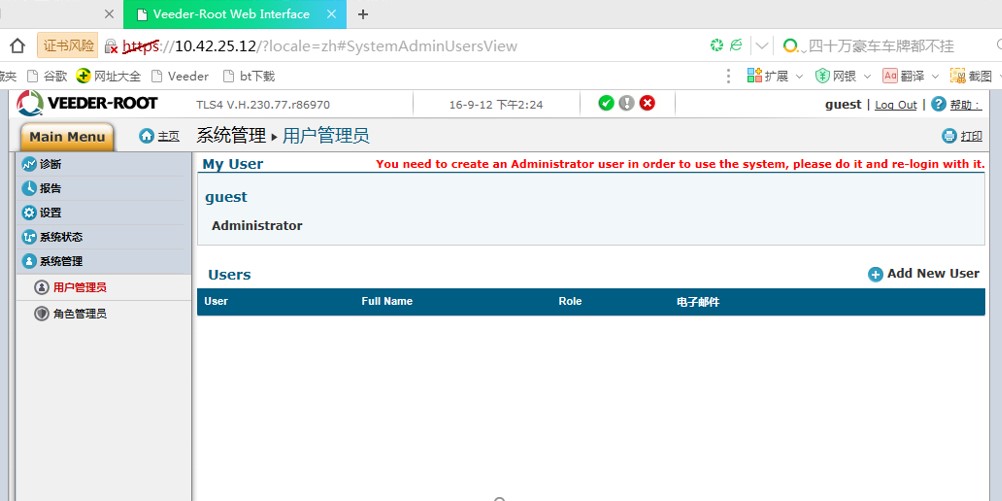Click the home page icon
This screenshot has width=1002, height=501.
[x=147, y=135]
